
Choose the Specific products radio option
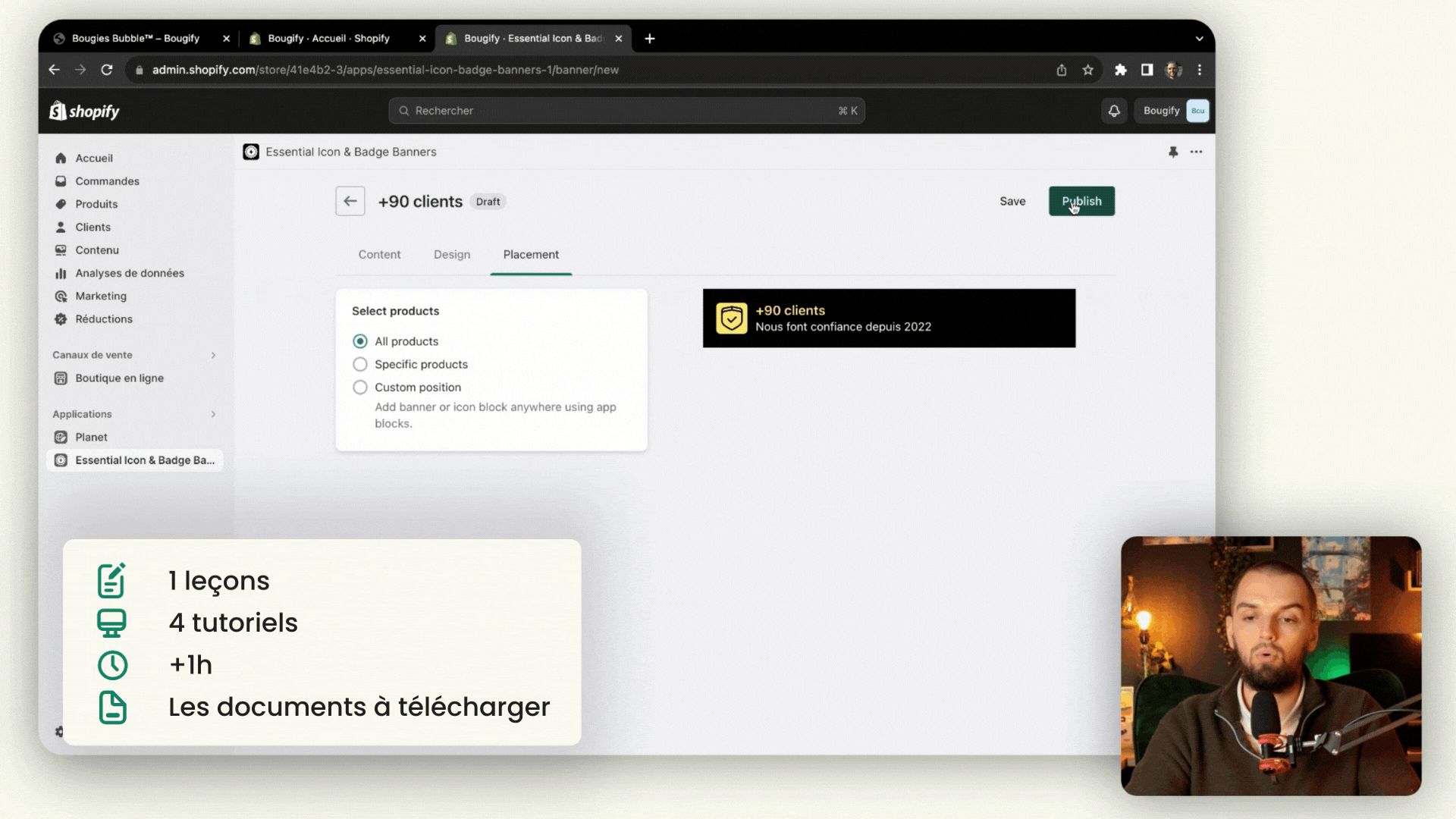(360, 364)
